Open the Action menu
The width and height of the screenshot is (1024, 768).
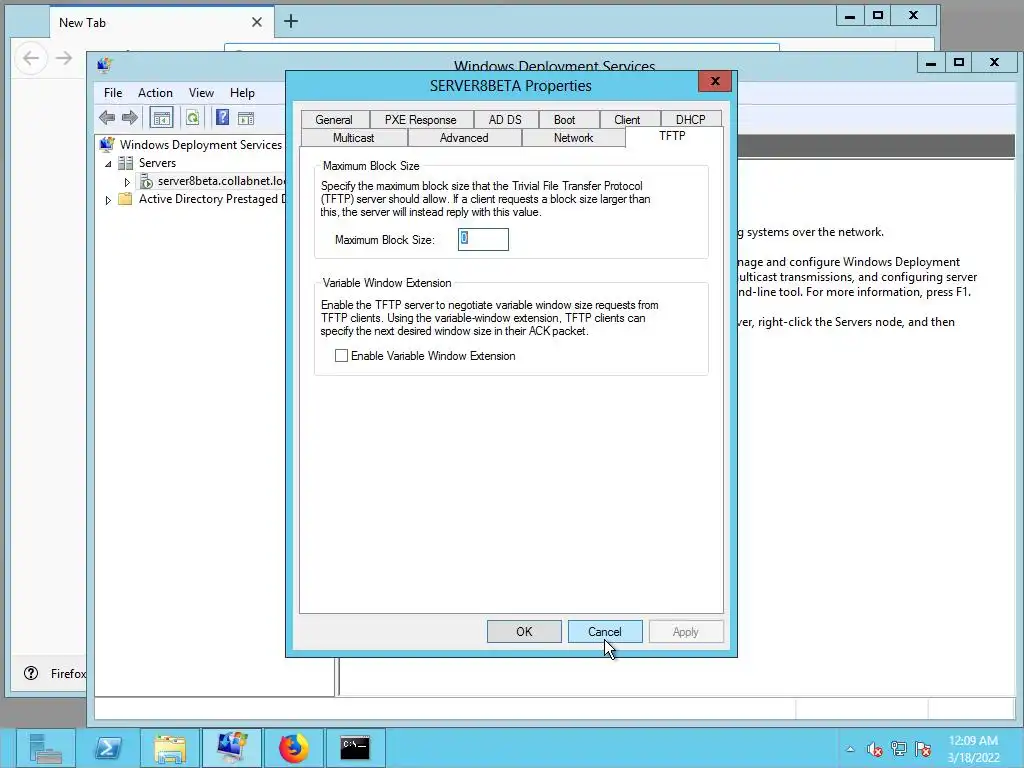tap(155, 93)
